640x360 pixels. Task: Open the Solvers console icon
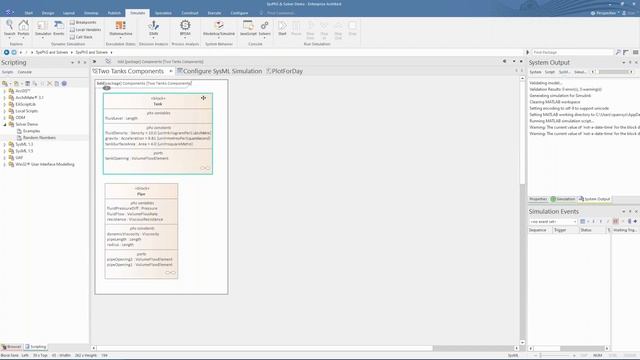click(x=264, y=28)
